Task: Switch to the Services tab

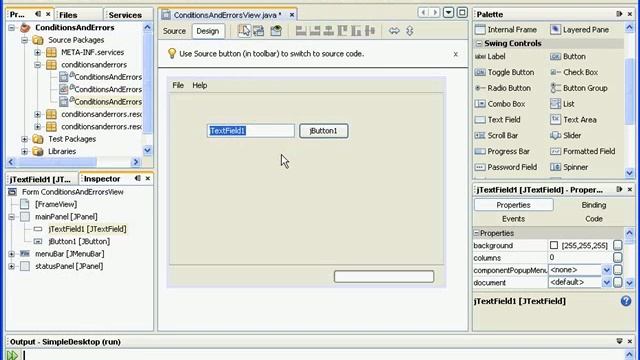Action: (x=125, y=15)
